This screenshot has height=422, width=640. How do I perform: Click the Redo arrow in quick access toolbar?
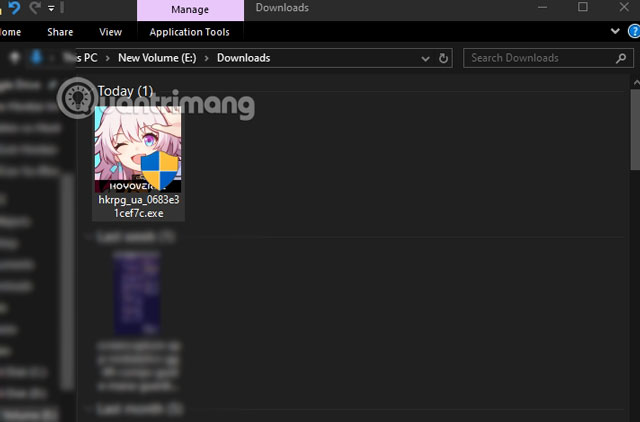click(x=35, y=8)
